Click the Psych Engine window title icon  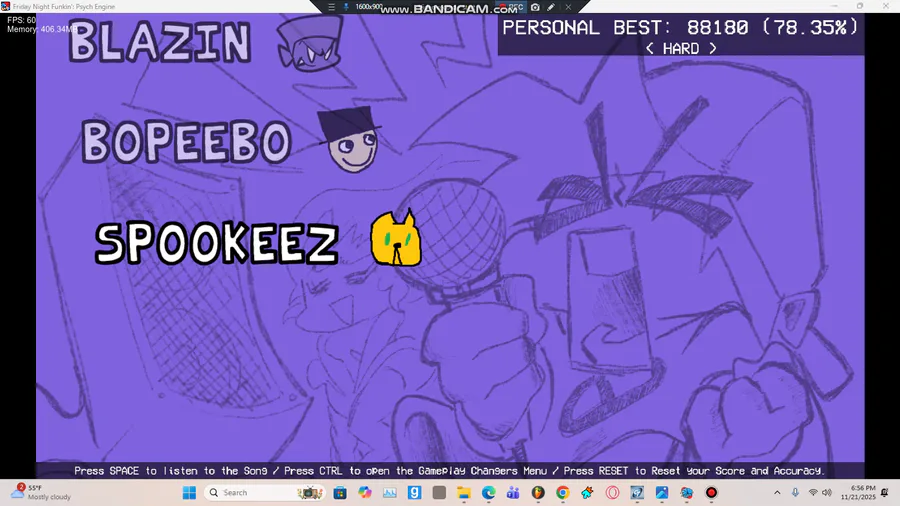point(6,6)
